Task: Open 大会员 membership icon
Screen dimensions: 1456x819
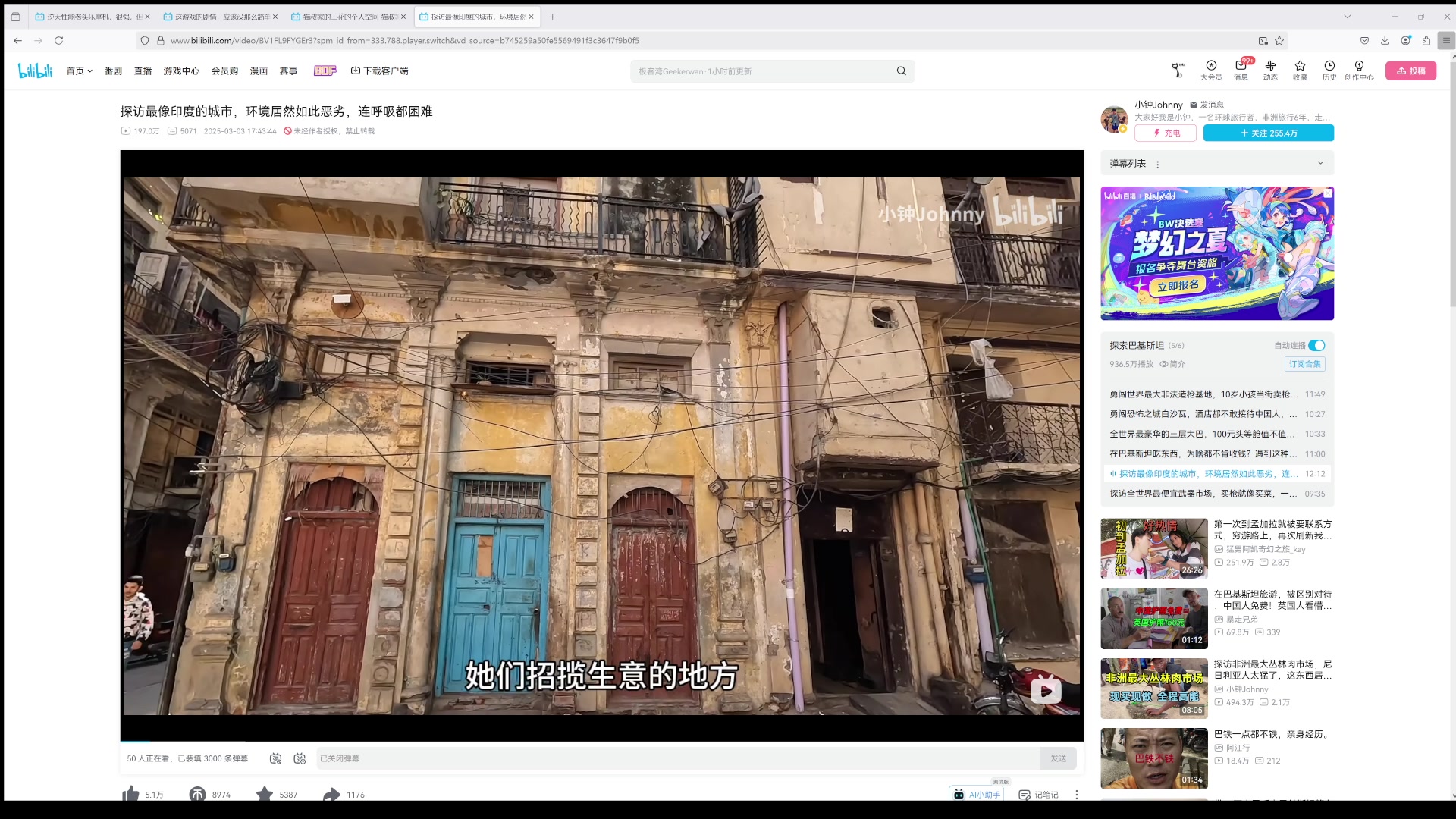Action: pos(1211,71)
